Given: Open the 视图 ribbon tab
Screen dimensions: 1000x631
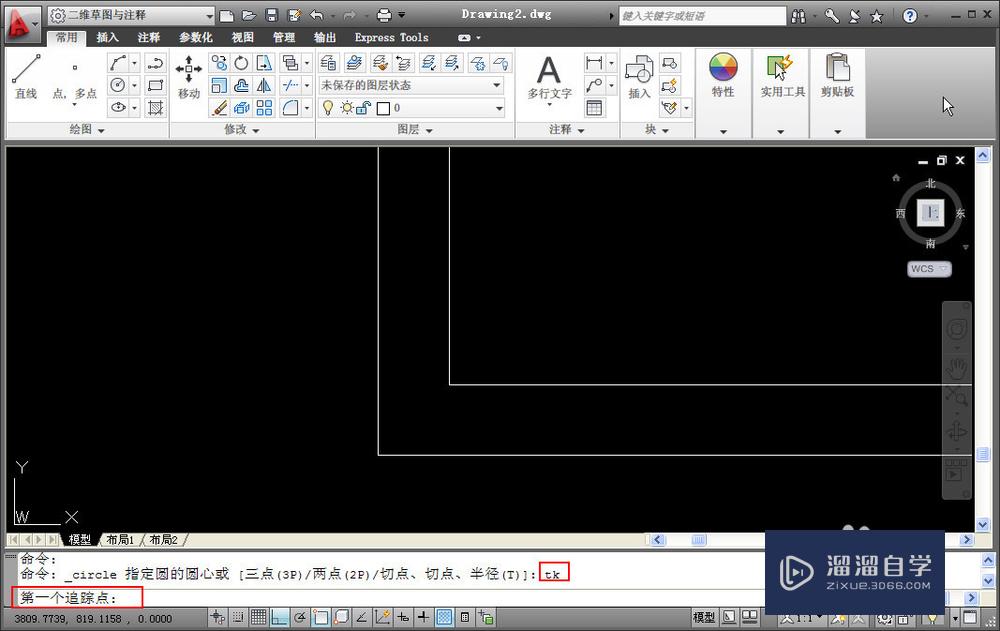Looking at the screenshot, I should click(x=242, y=37).
